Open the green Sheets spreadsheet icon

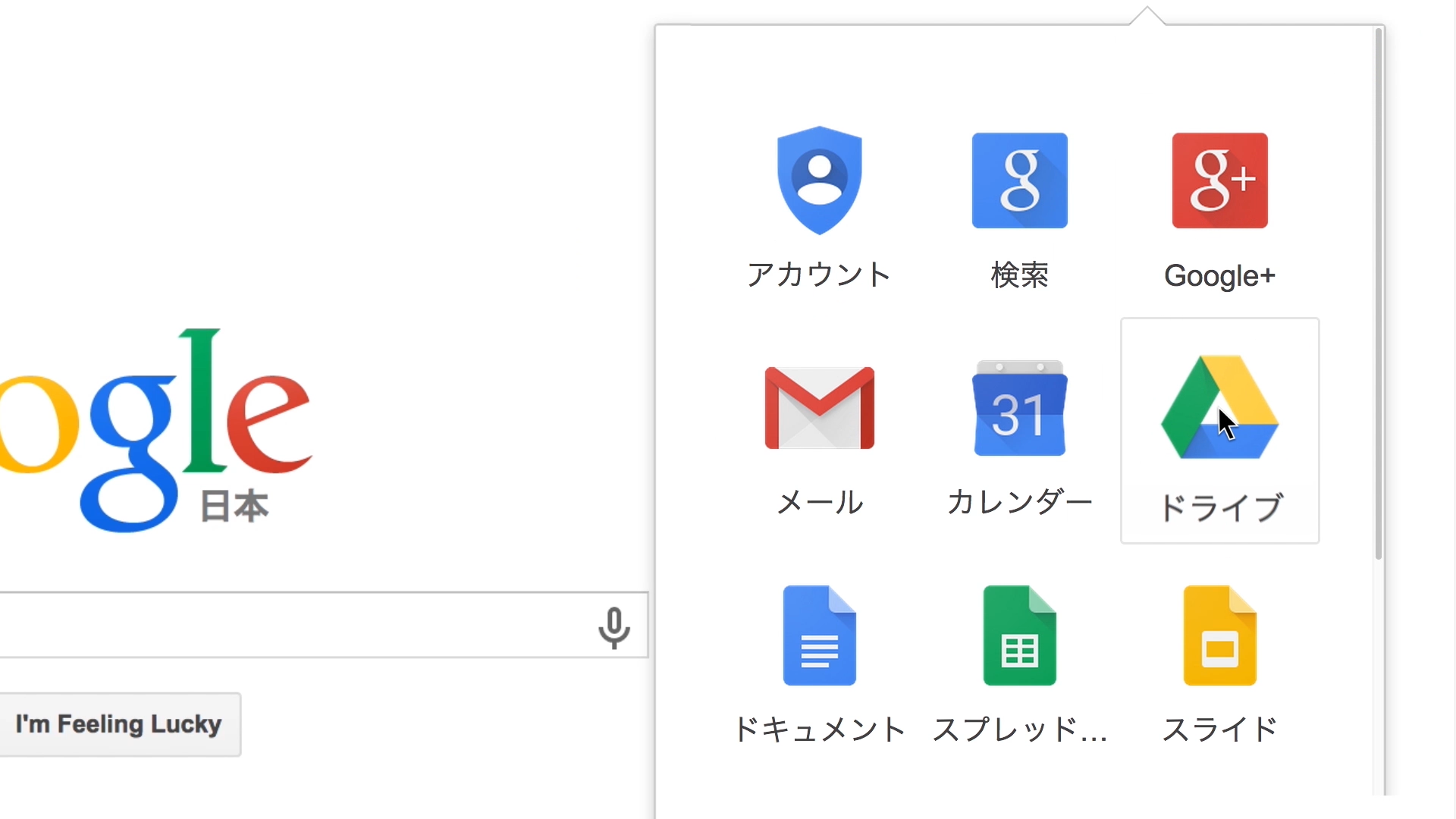1020,635
